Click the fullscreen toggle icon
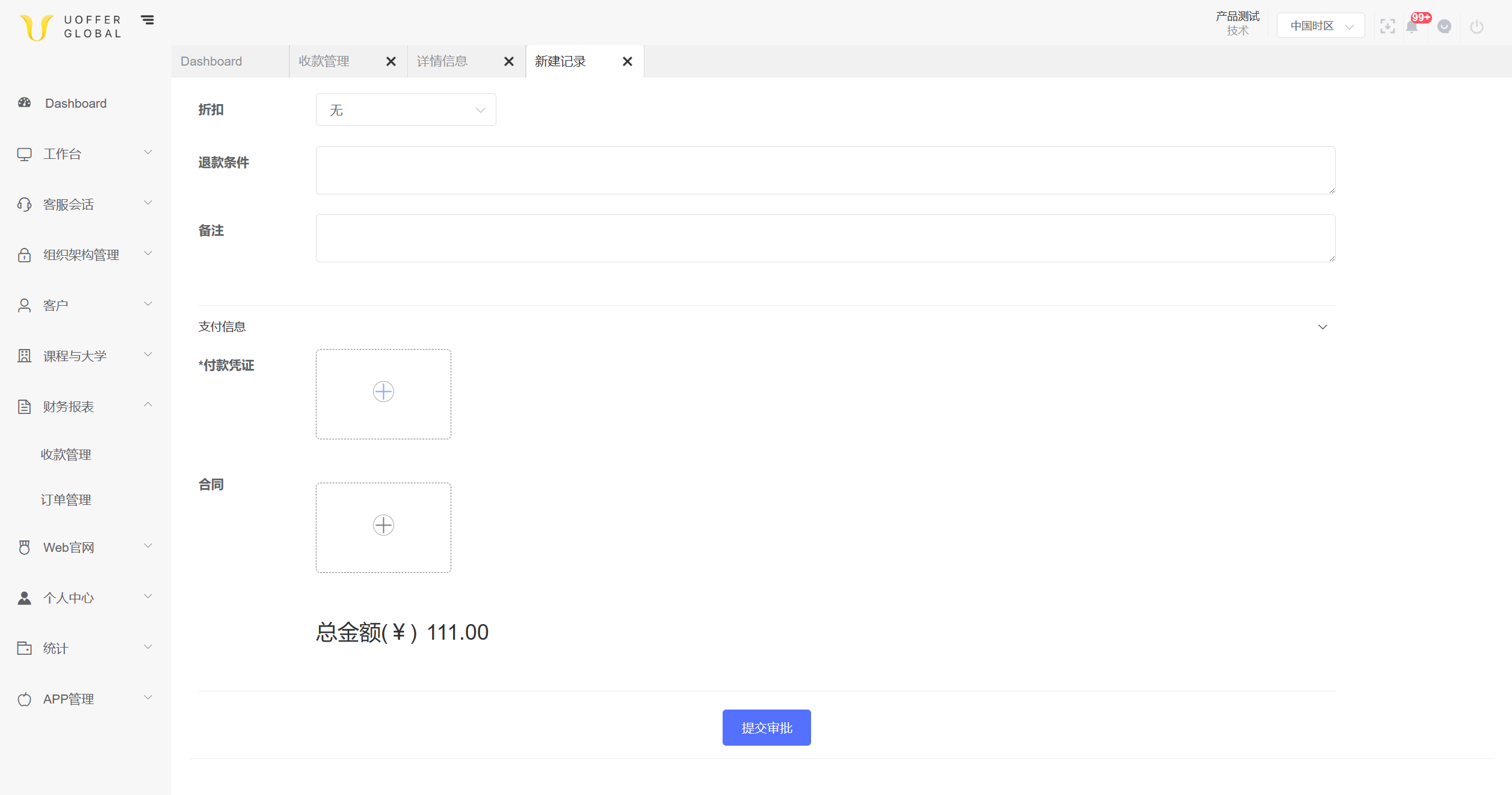The image size is (1512, 795). tap(1387, 26)
